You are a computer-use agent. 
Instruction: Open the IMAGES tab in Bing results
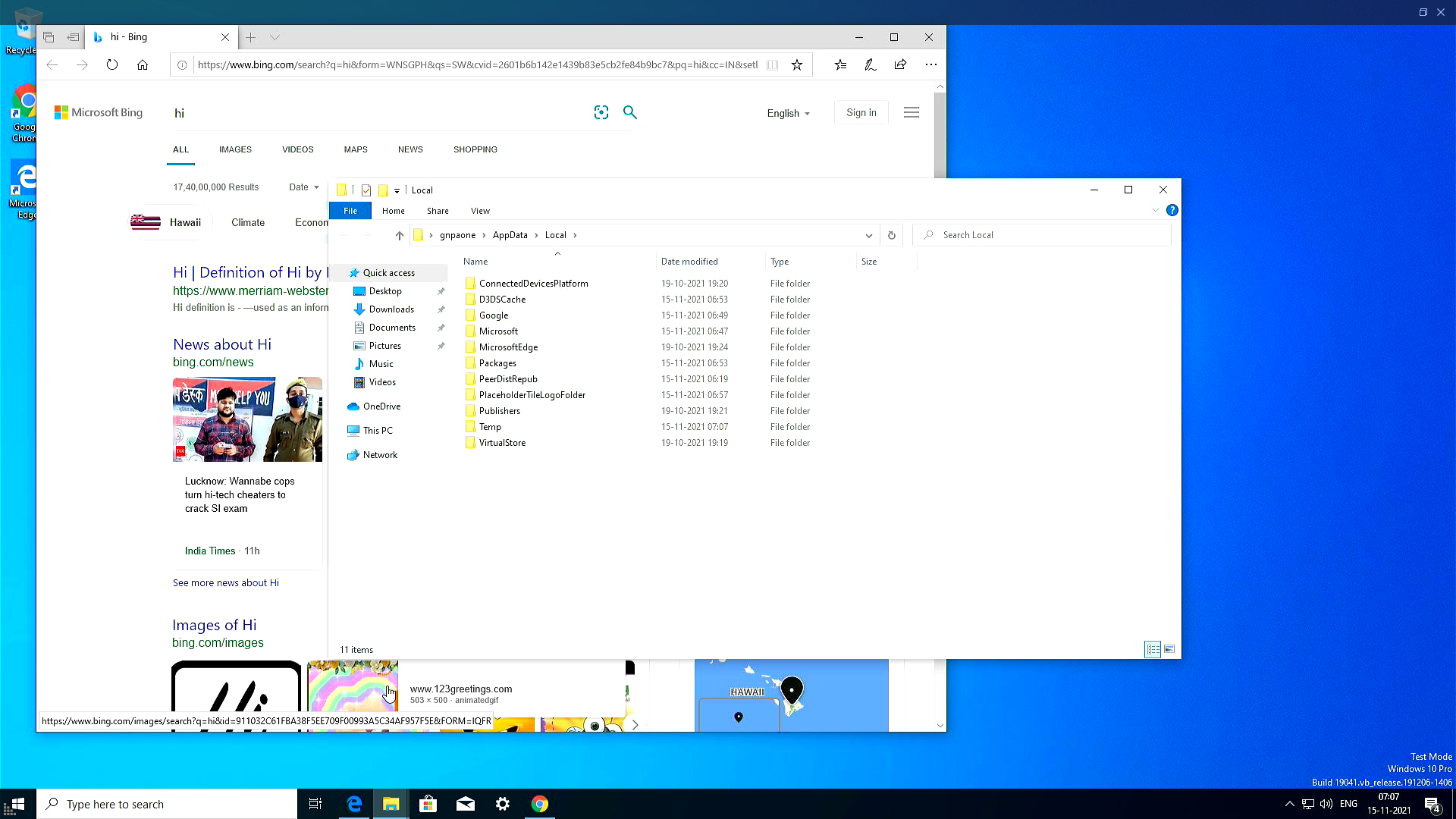pyautogui.click(x=235, y=149)
